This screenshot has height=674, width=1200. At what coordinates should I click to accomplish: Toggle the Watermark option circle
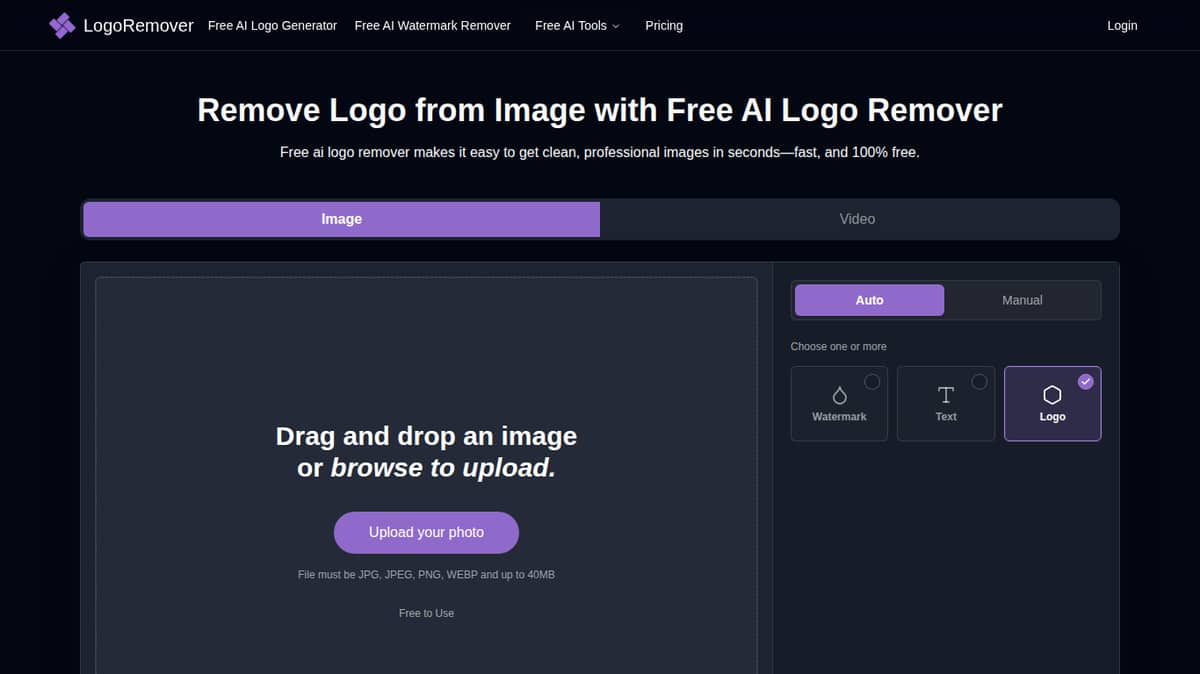(x=872, y=381)
